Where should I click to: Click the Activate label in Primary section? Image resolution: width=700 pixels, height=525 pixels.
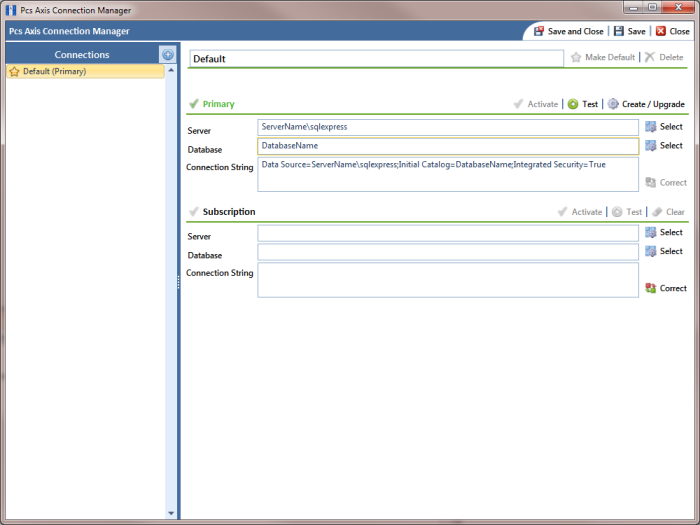click(x=542, y=104)
